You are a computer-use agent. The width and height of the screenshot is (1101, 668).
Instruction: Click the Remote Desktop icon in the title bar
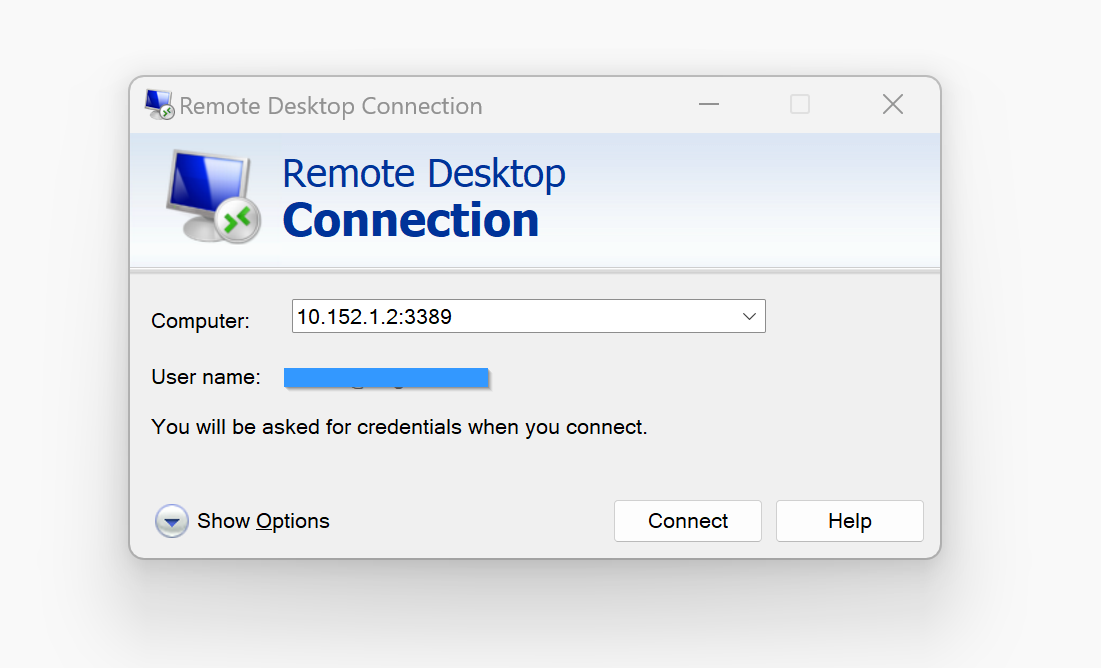159,104
